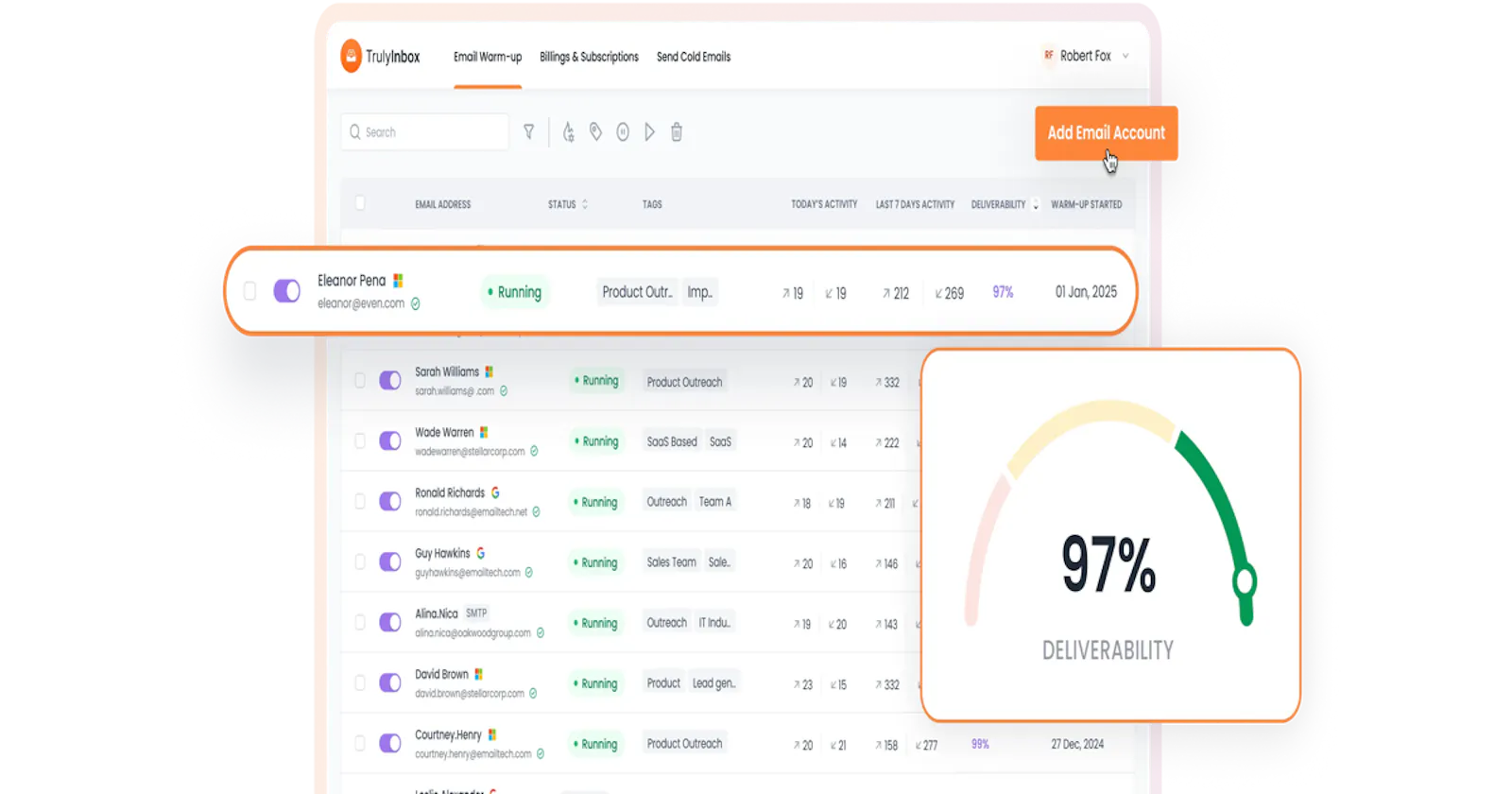Viewport: 1512px width, 794px height.
Task: Select Sarah Williams row checkbox
Action: click(x=360, y=380)
